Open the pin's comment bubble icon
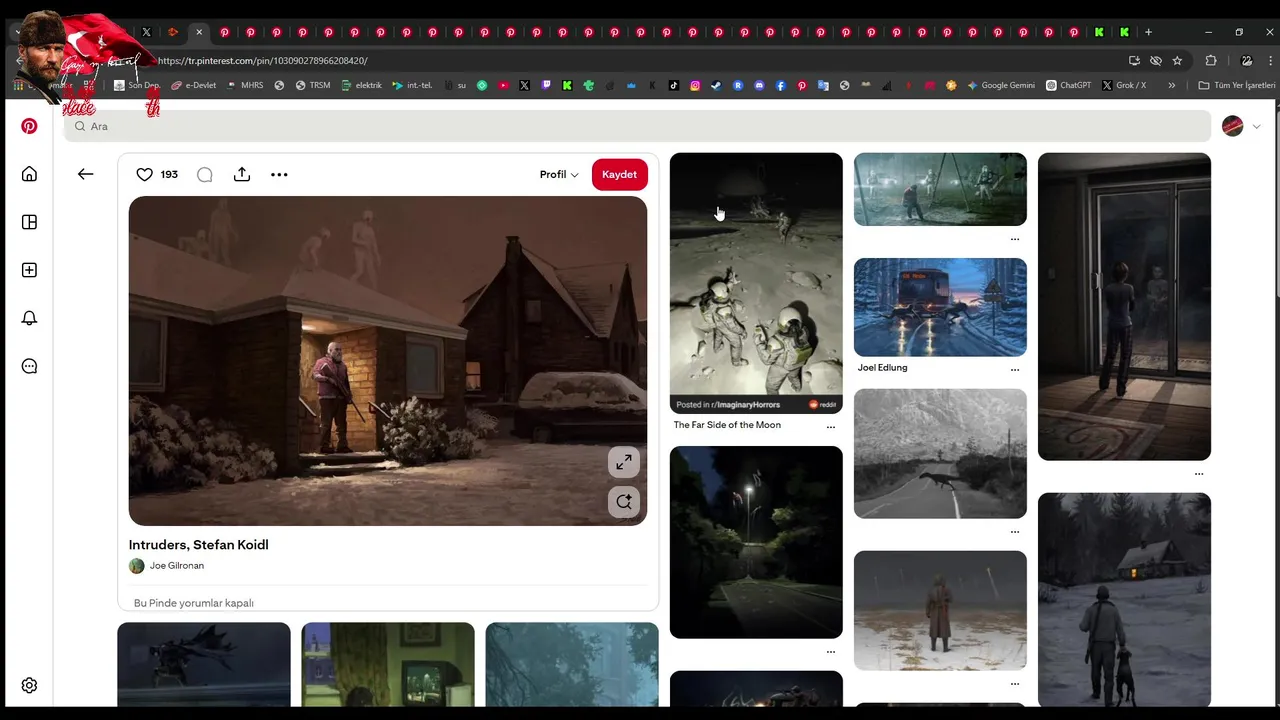Screen dimensions: 1280x720 pyautogui.click(x=205, y=174)
